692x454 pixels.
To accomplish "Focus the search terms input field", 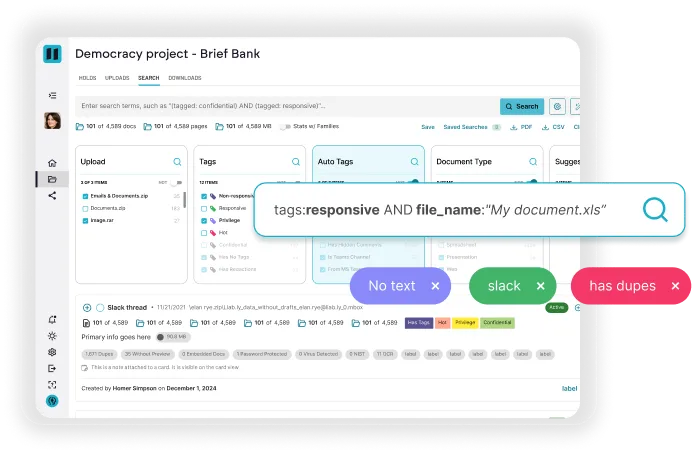I will 287,106.
